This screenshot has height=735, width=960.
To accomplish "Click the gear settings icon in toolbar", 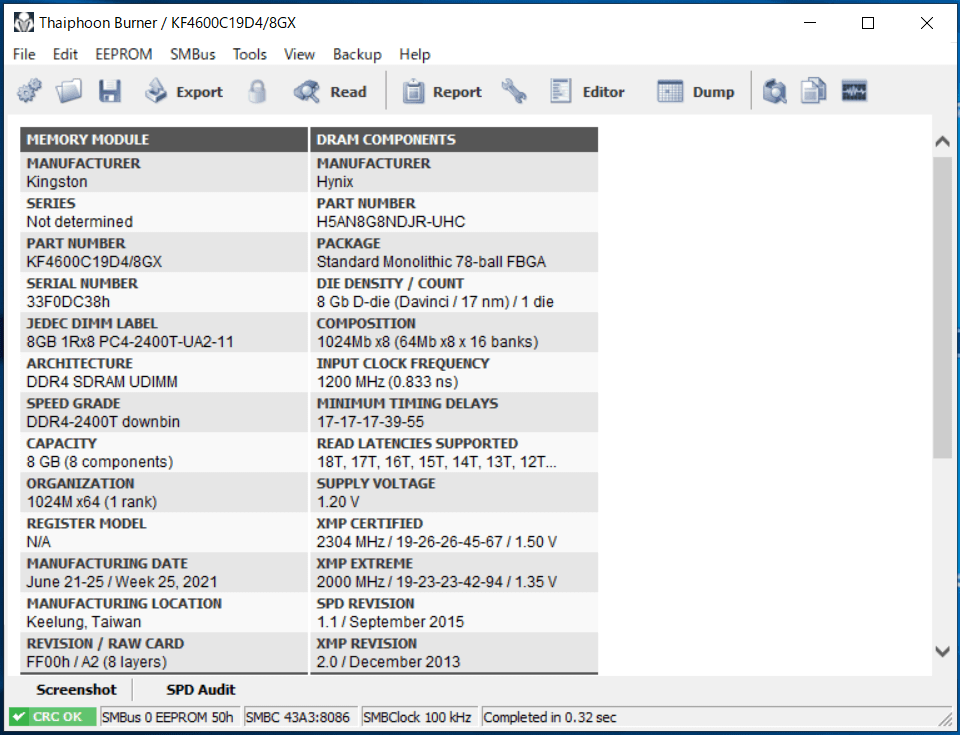I will [x=29, y=92].
